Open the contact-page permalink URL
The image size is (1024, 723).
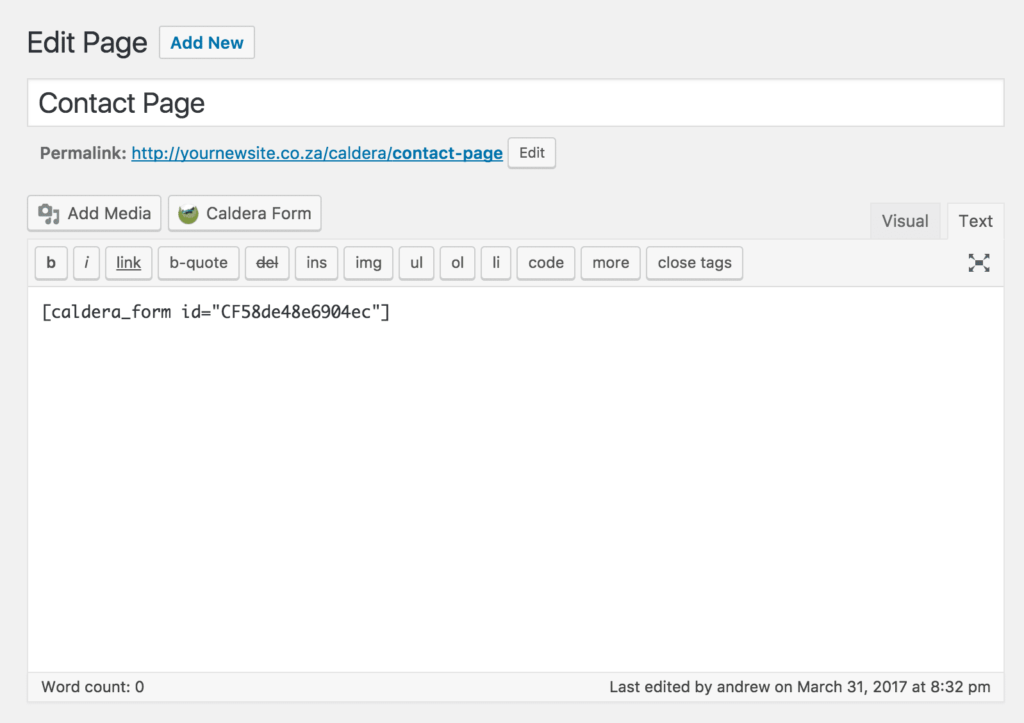pos(317,153)
